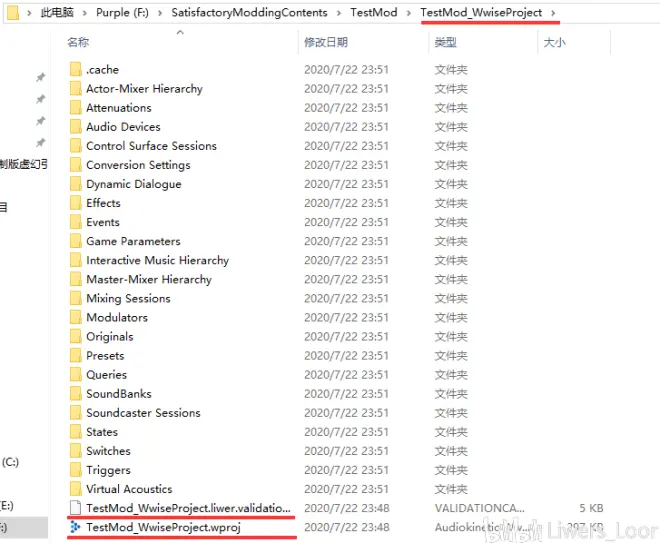Image resolution: width=660 pixels, height=543 pixels.
Task: Open the (C:) drive in navigation pane
Action: pos(10,462)
